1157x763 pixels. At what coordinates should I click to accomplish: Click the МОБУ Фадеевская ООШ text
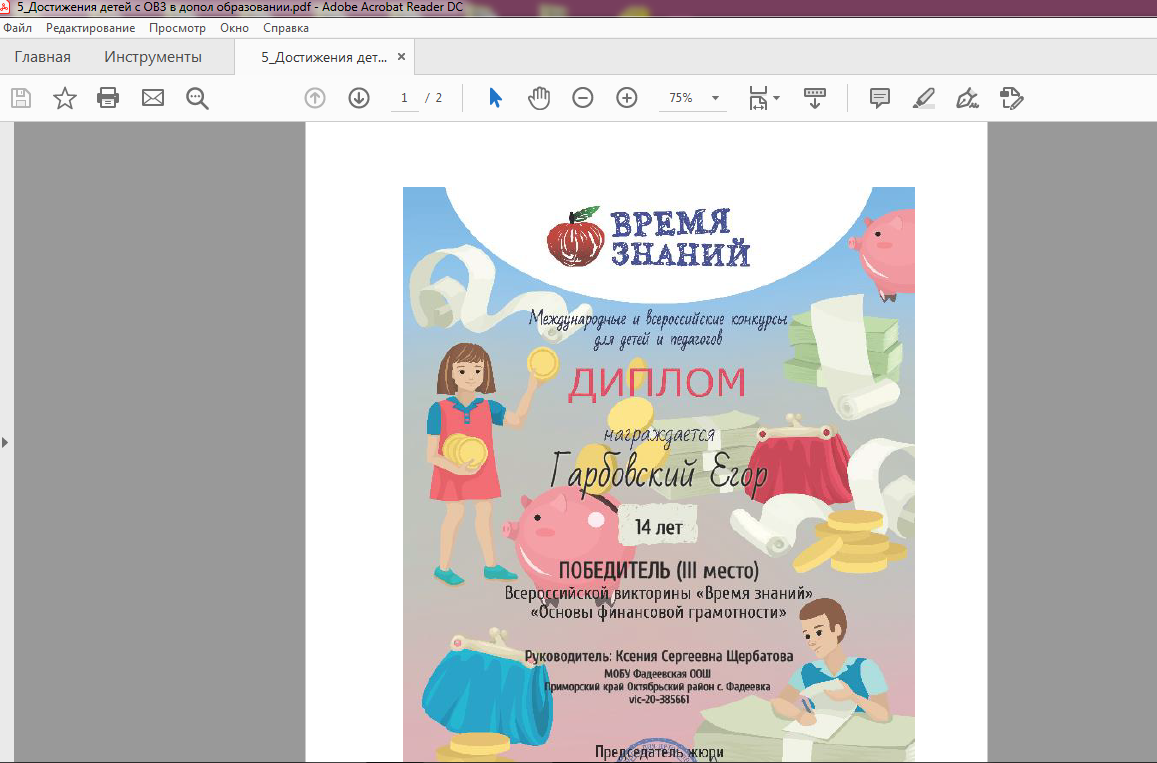[x=657, y=674]
